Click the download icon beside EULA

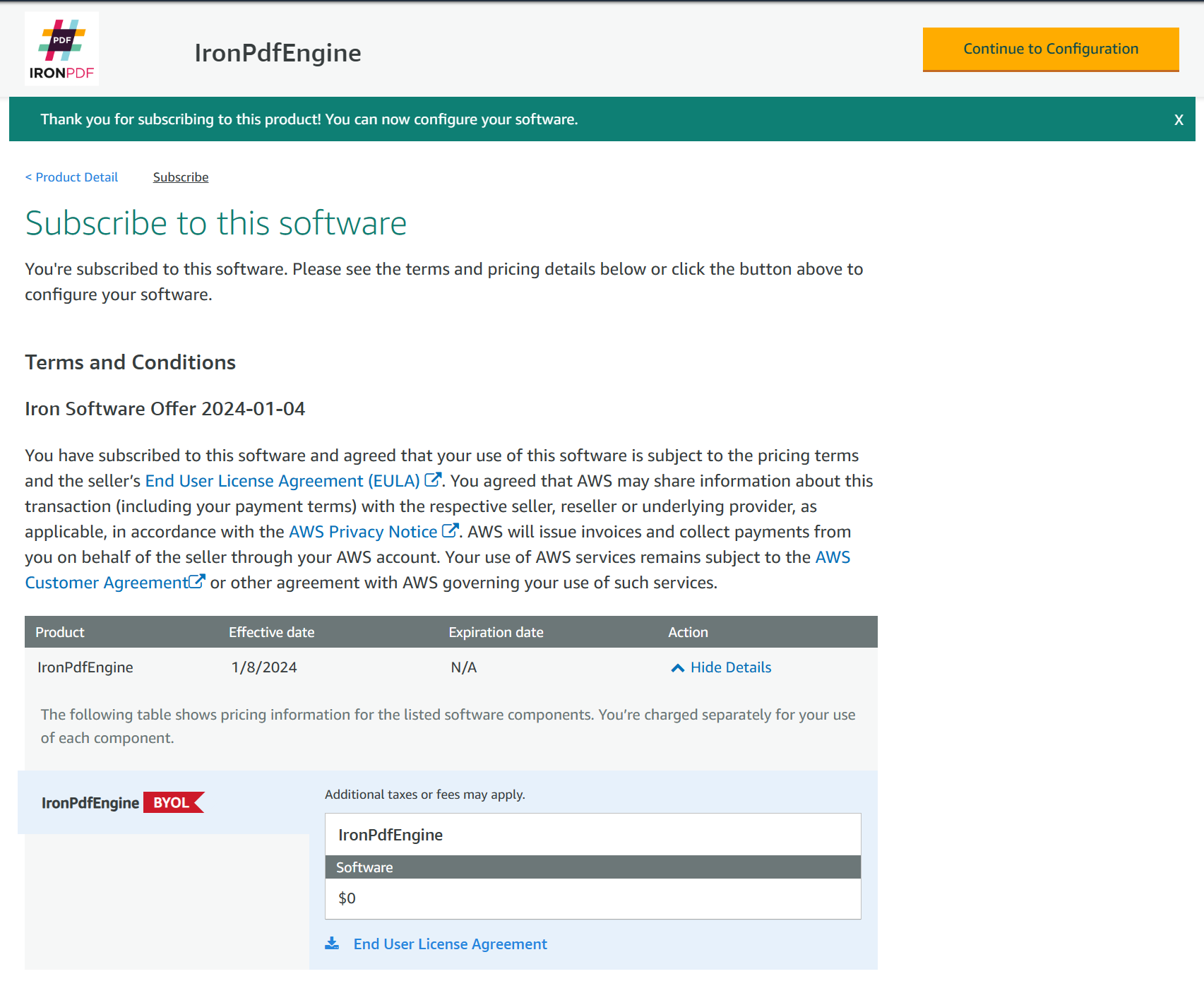(332, 944)
